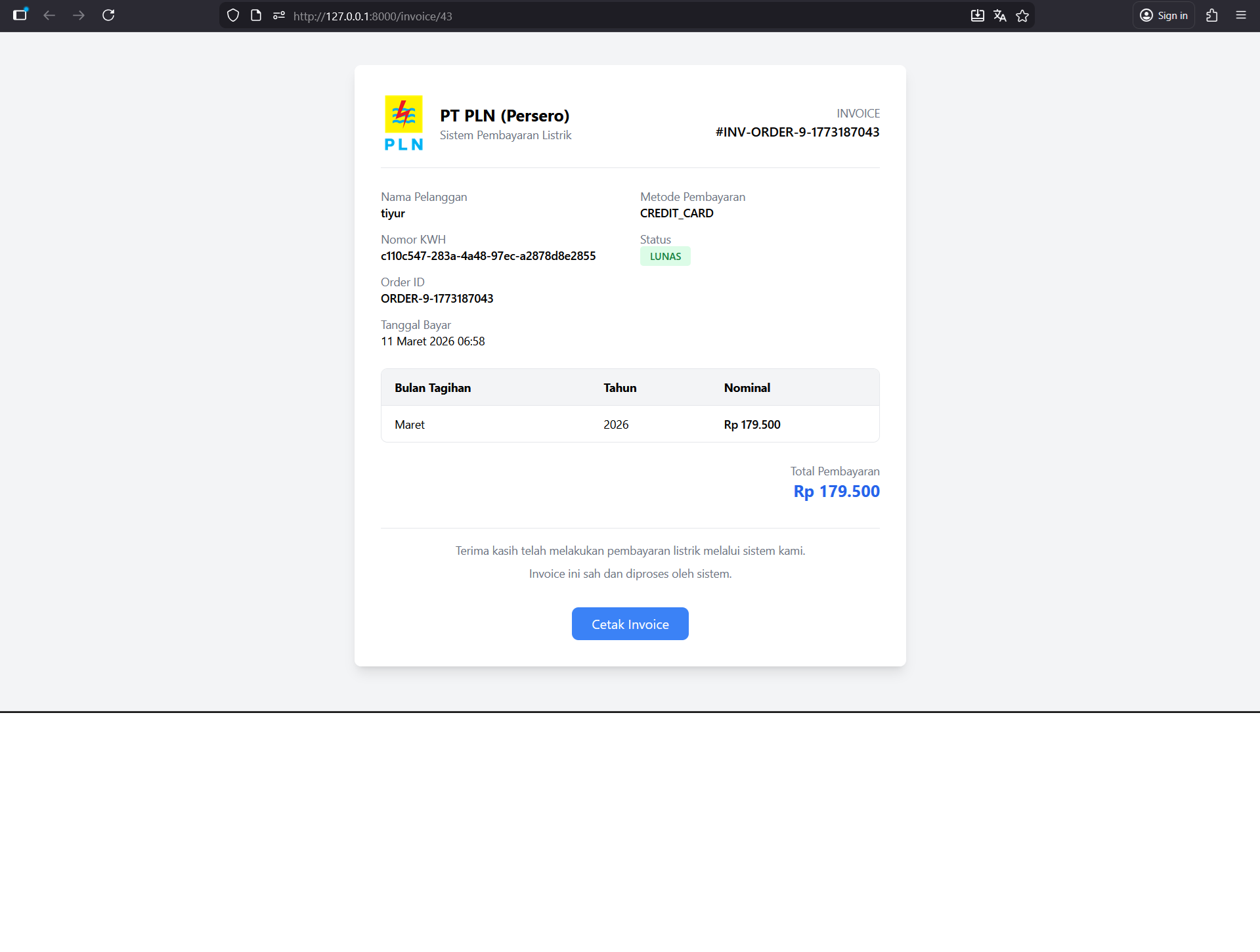Click the install/download page icon
The width and height of the screenshot is (1260, 952).
pyautogui.click(x=978, y=16)
